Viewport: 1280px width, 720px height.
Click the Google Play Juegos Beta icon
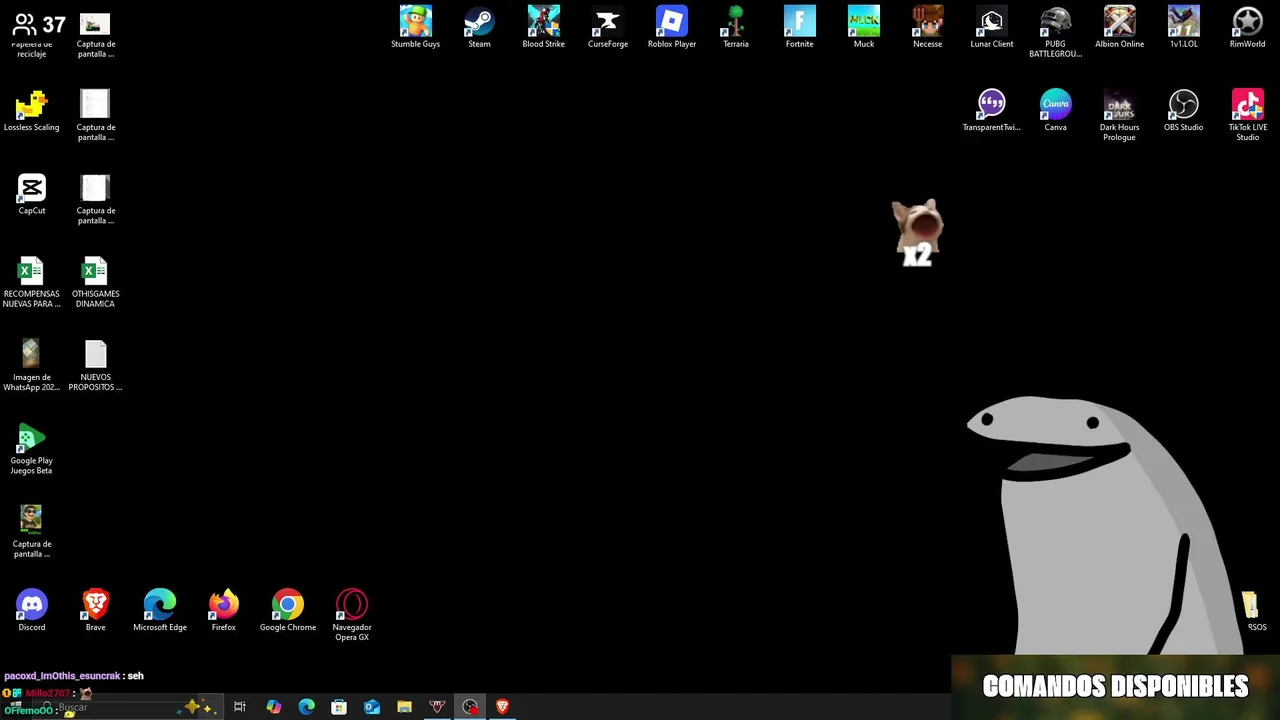tap(31, 449)
